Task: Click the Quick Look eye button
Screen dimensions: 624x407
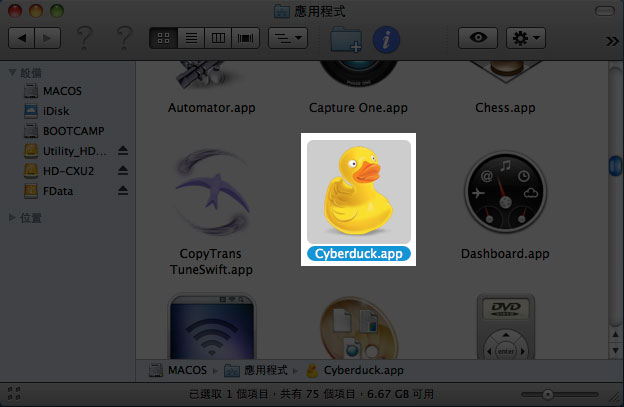Action: (478, 38)
